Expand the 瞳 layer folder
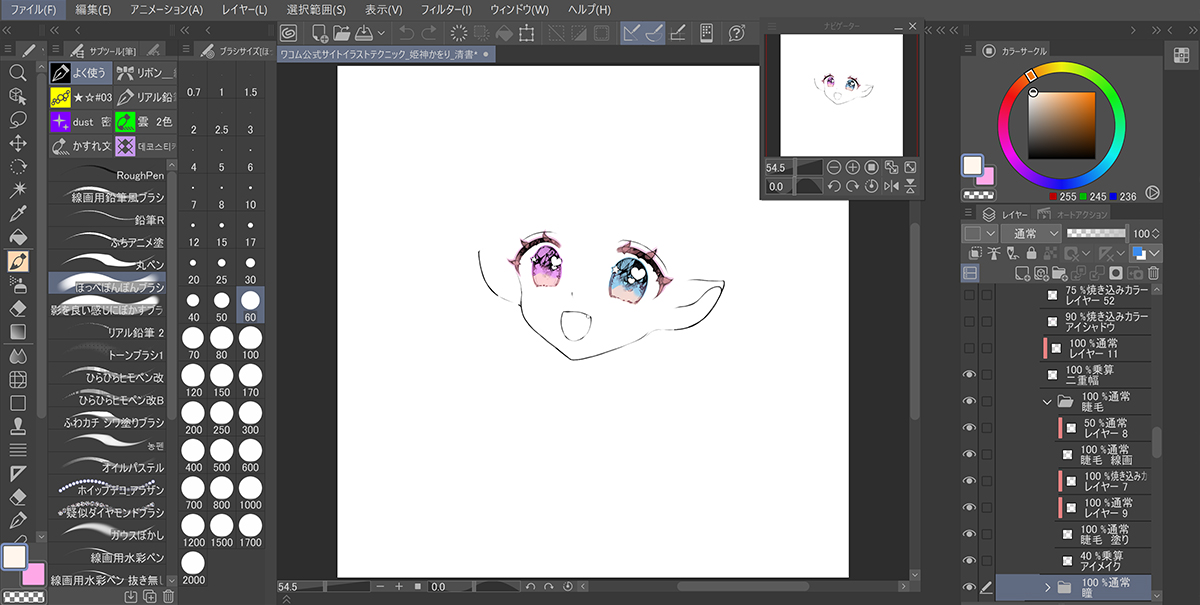This screenshot has height=605, width=1200. point(1048,587)
